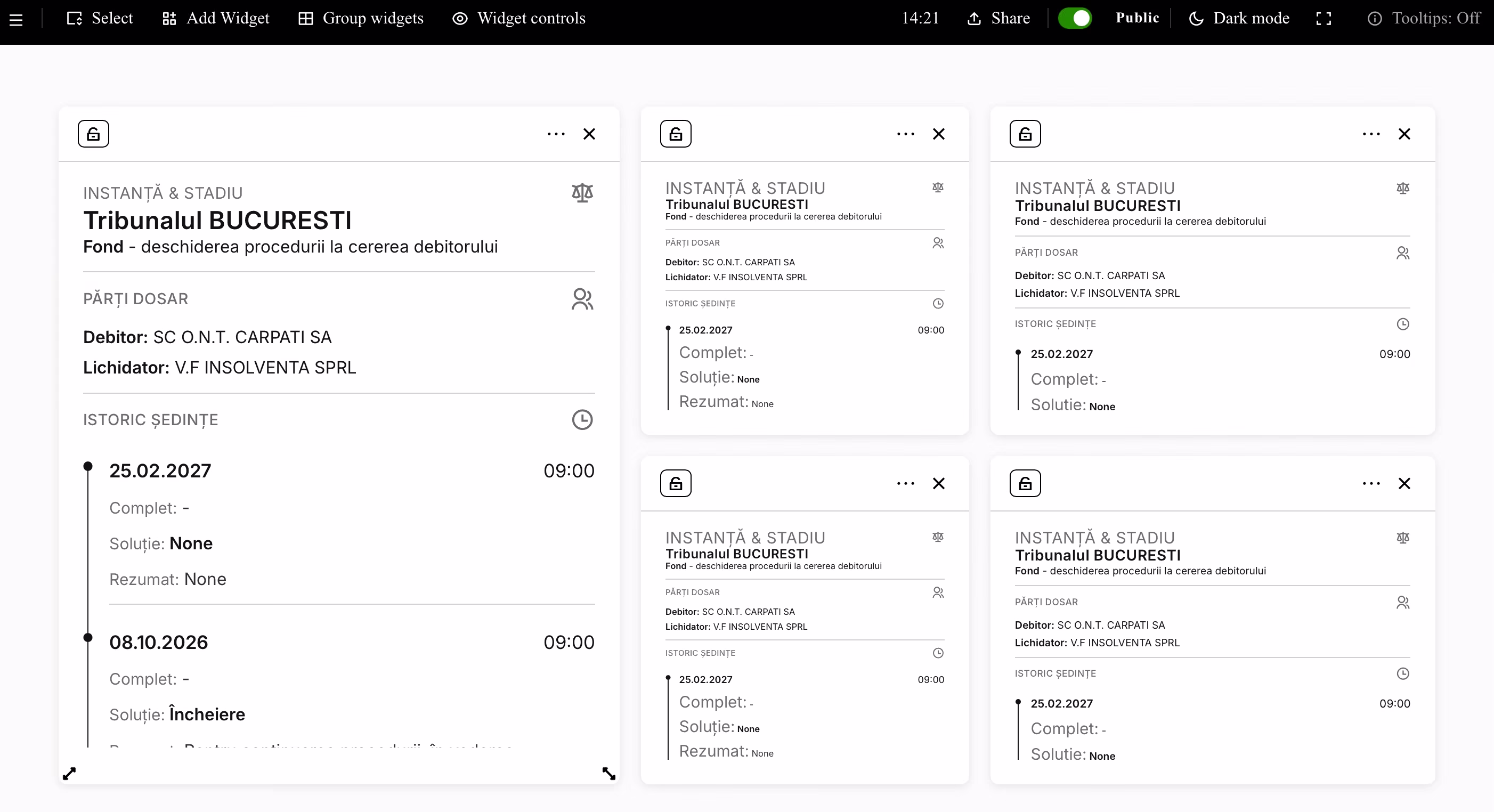Click the people icon in the top-right widget

click(x=1403, y=253)
